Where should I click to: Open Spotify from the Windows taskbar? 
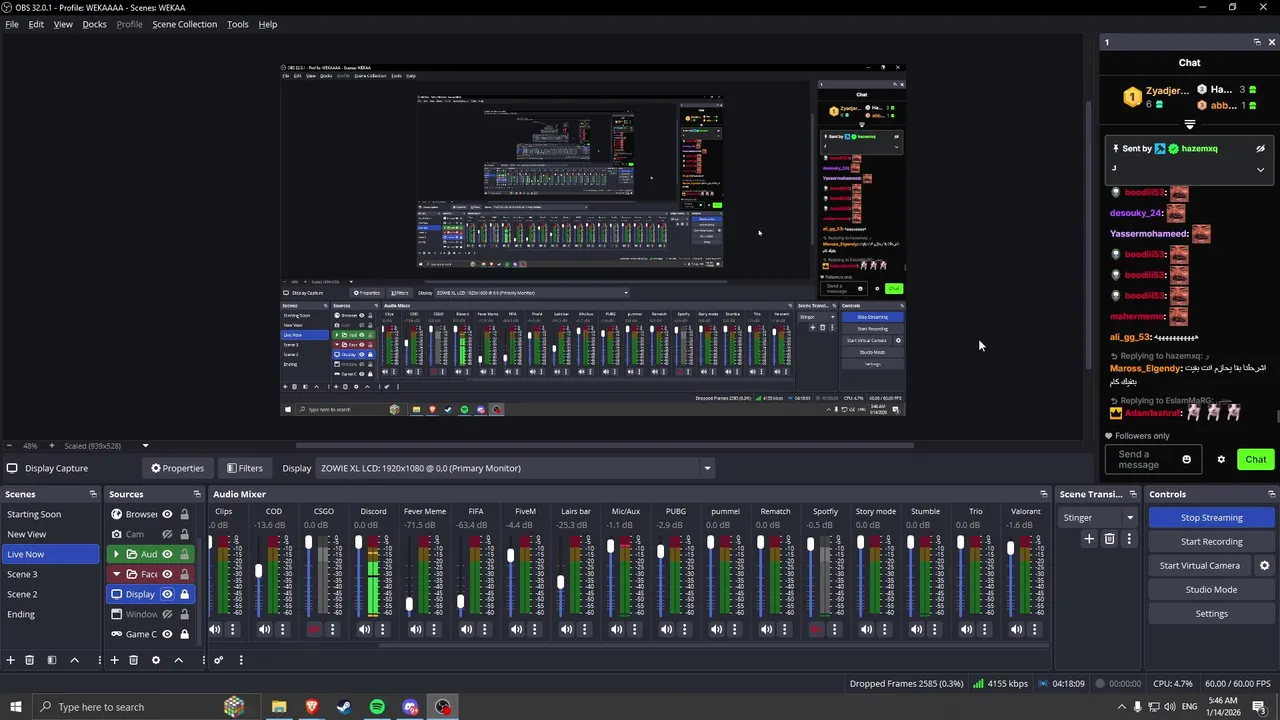pyautogui.click(x=377, y=707)
